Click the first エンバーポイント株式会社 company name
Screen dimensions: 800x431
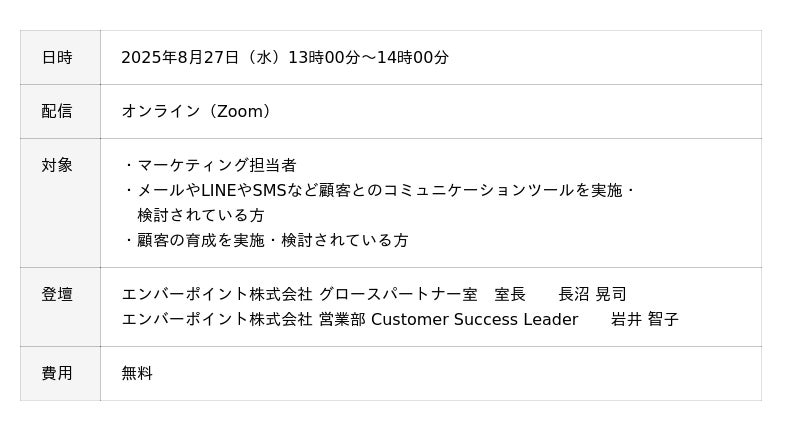[x=217, y=294]
